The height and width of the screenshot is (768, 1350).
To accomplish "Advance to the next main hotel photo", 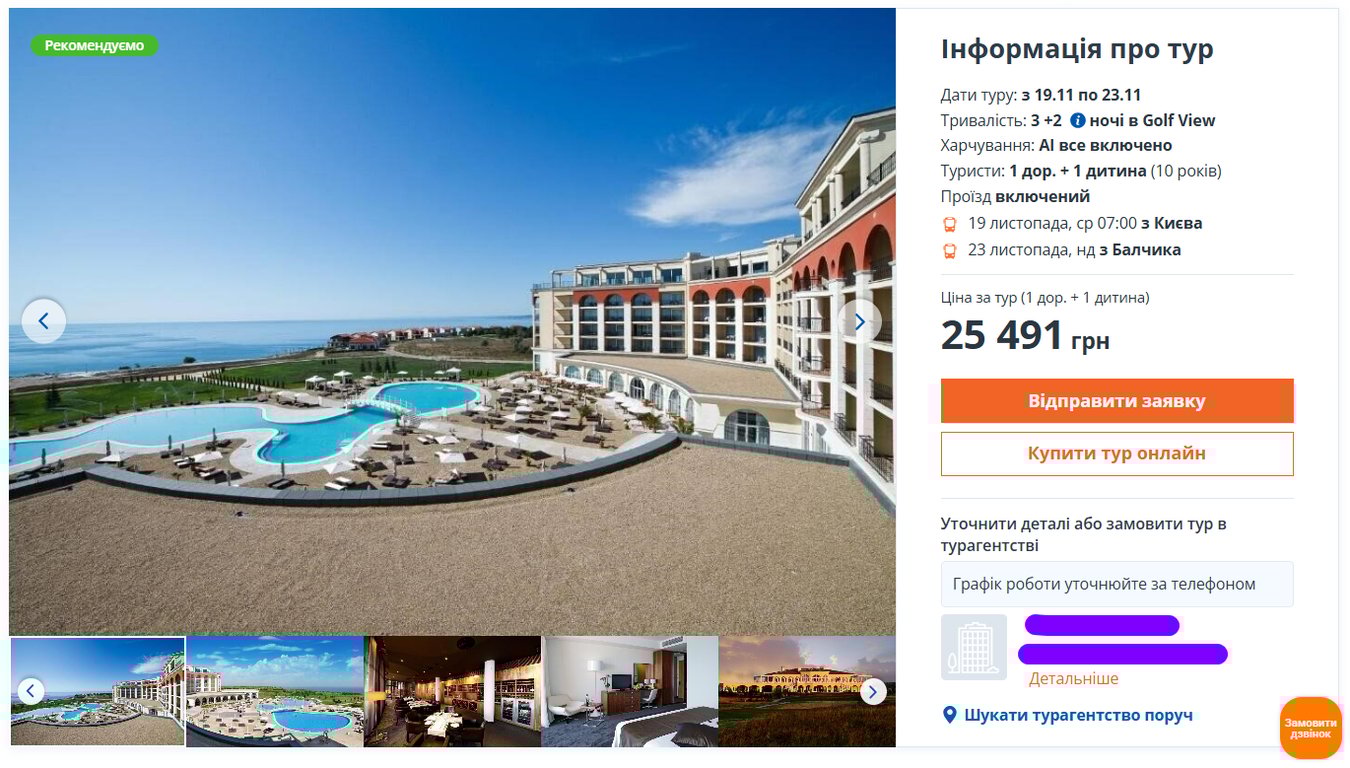I will coord(859,321).
